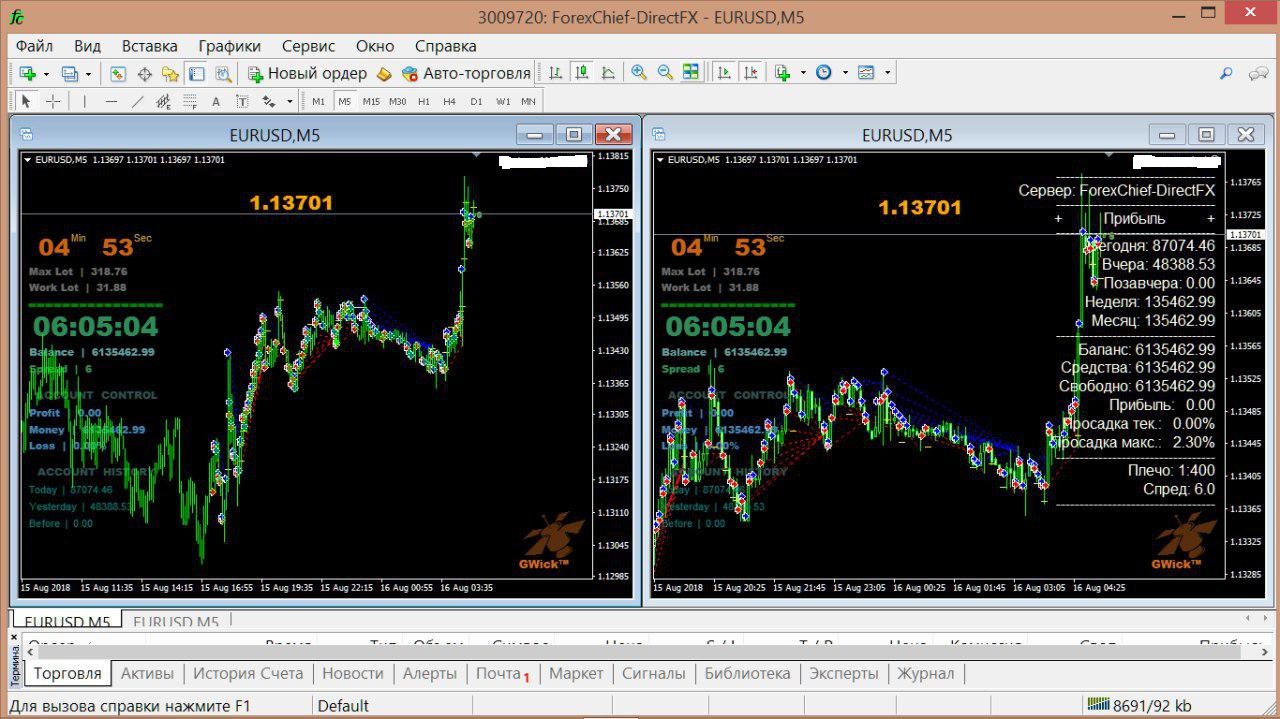Switch chart to candlesticks
This screenshot has width=1280, height=719.
[x=582, y=73]
